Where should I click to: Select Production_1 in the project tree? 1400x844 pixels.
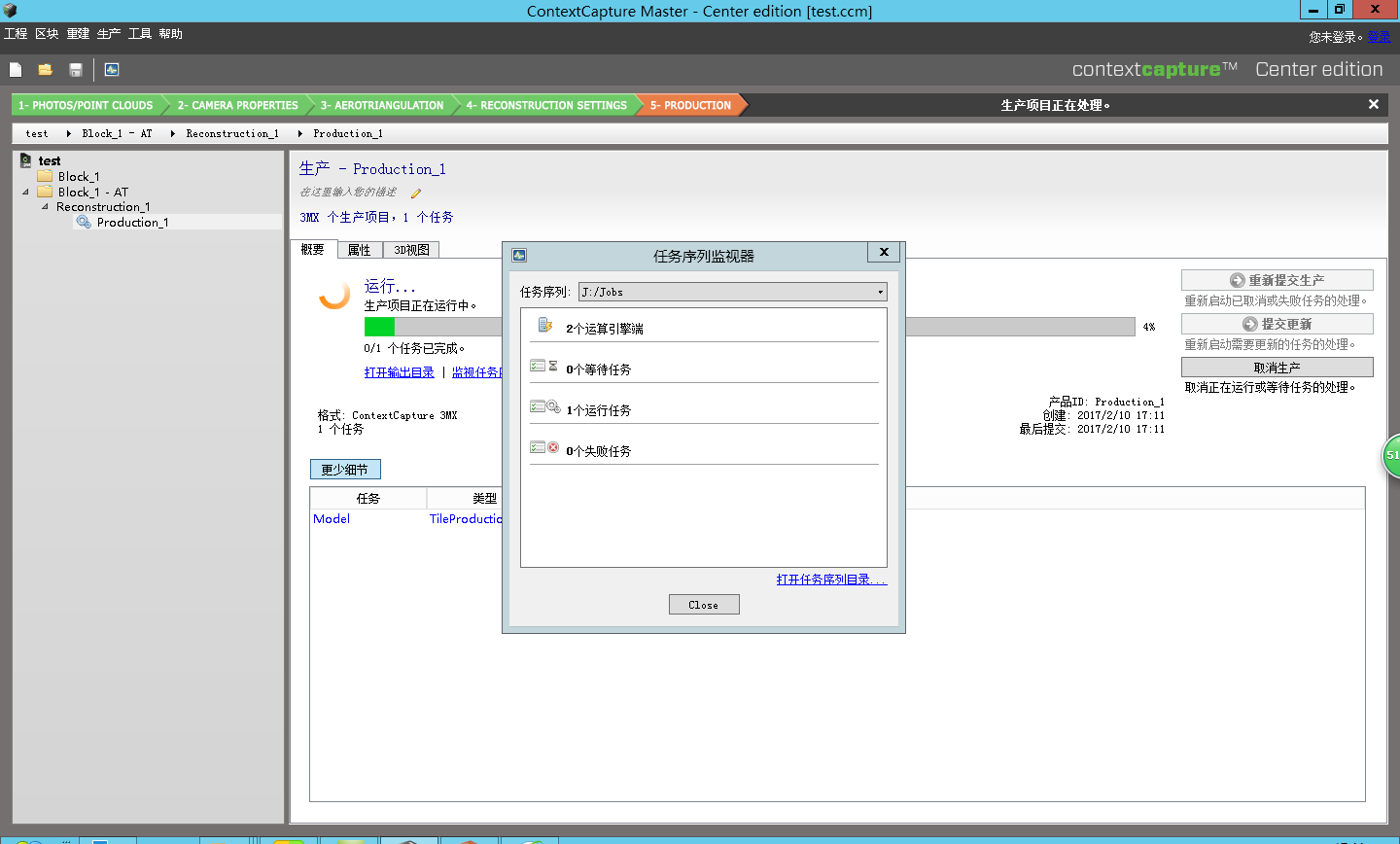click(133, 222)
